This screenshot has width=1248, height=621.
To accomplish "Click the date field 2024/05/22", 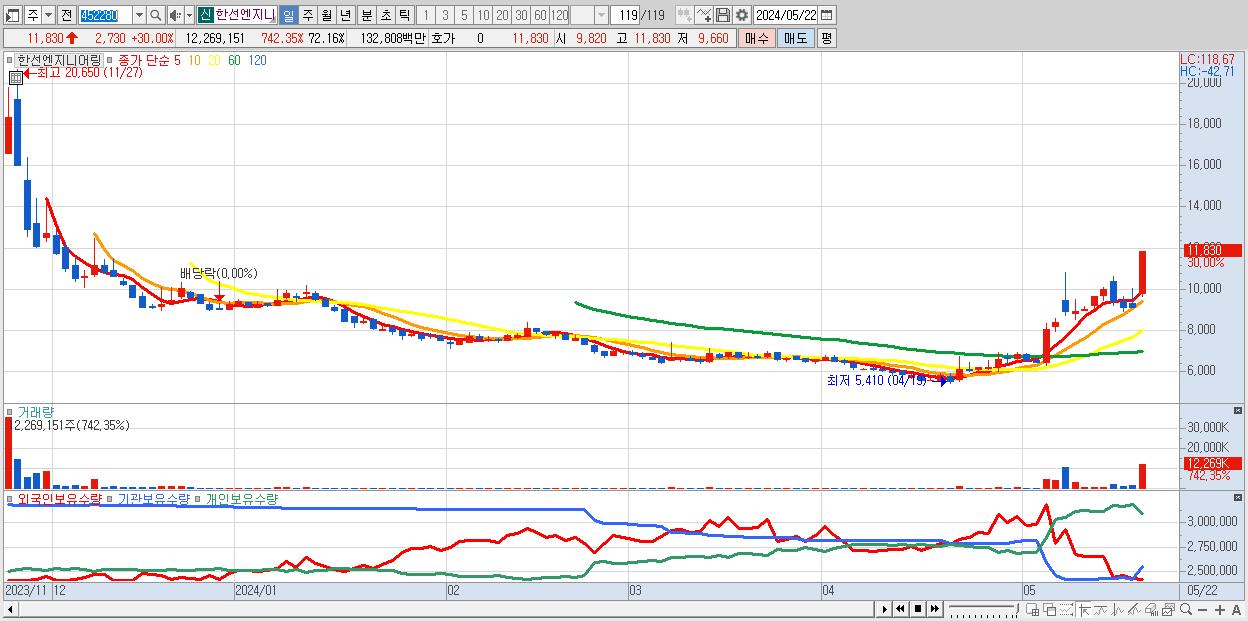I will click(x=786, y=15).
